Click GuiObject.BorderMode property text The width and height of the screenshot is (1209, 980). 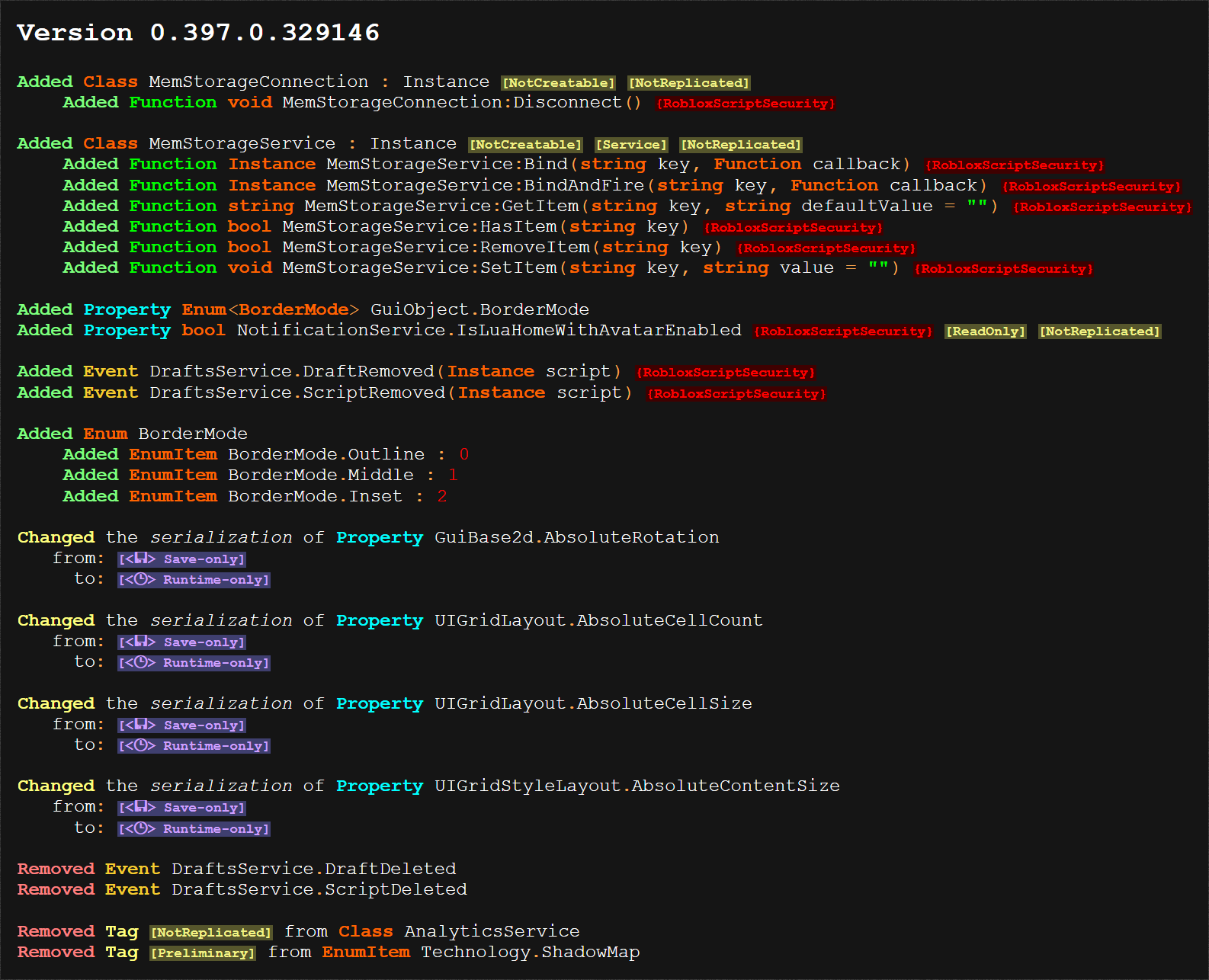point(479,309)
